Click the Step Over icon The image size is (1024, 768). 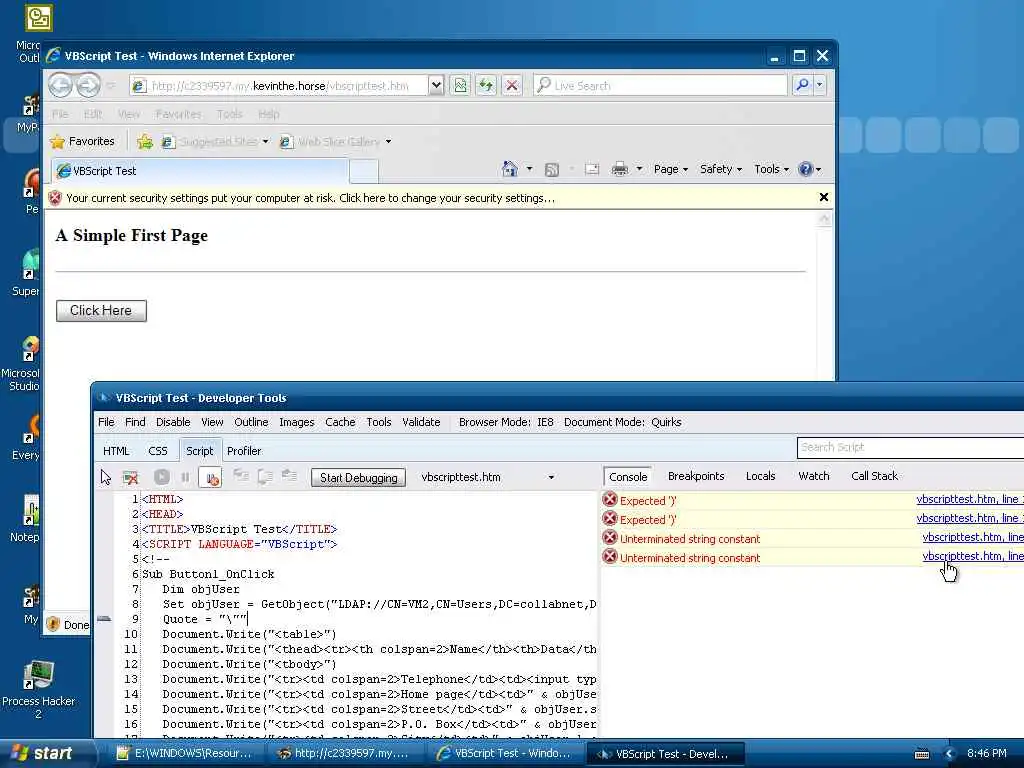264,477
